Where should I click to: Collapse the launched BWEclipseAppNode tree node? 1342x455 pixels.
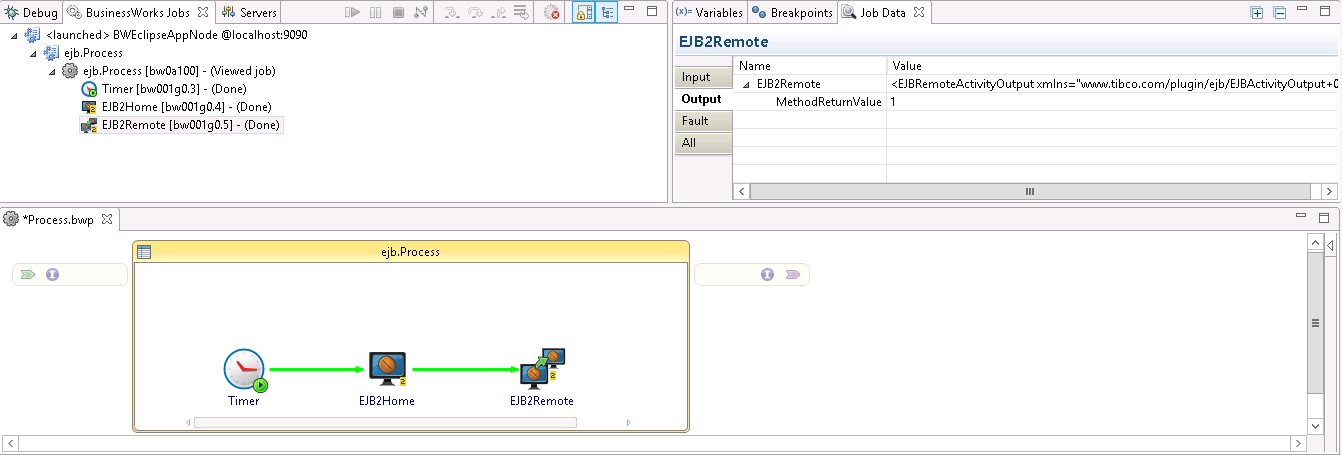[x=14, y=35]
